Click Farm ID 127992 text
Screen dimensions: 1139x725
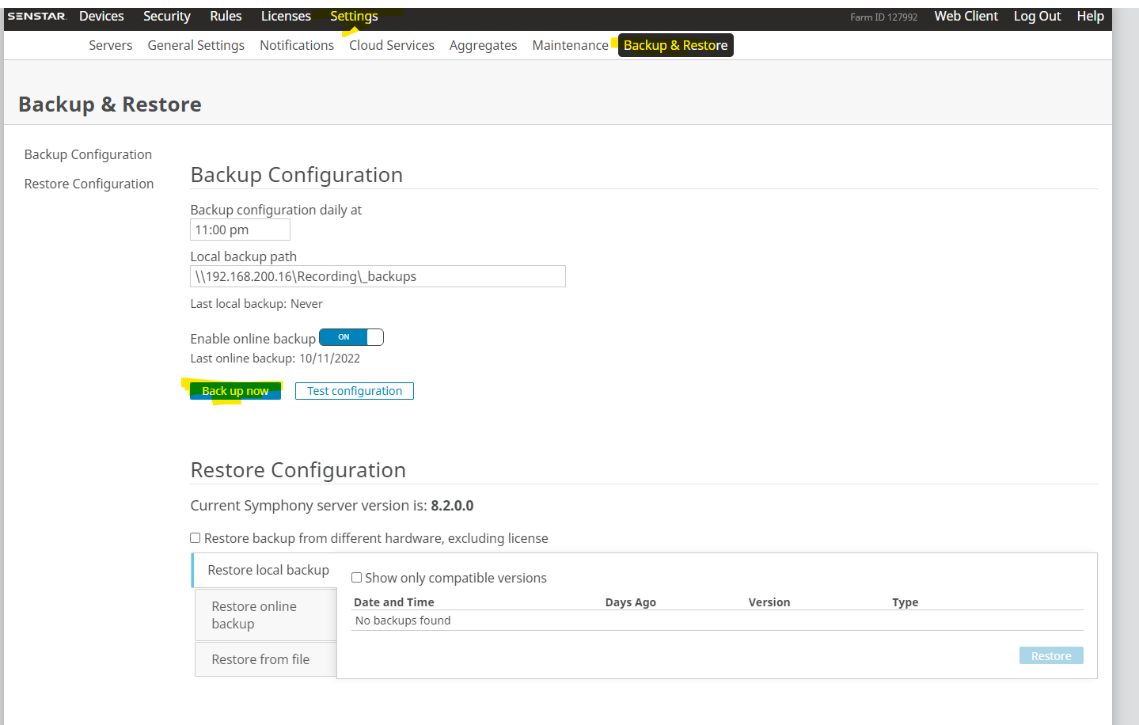[884, 17]
